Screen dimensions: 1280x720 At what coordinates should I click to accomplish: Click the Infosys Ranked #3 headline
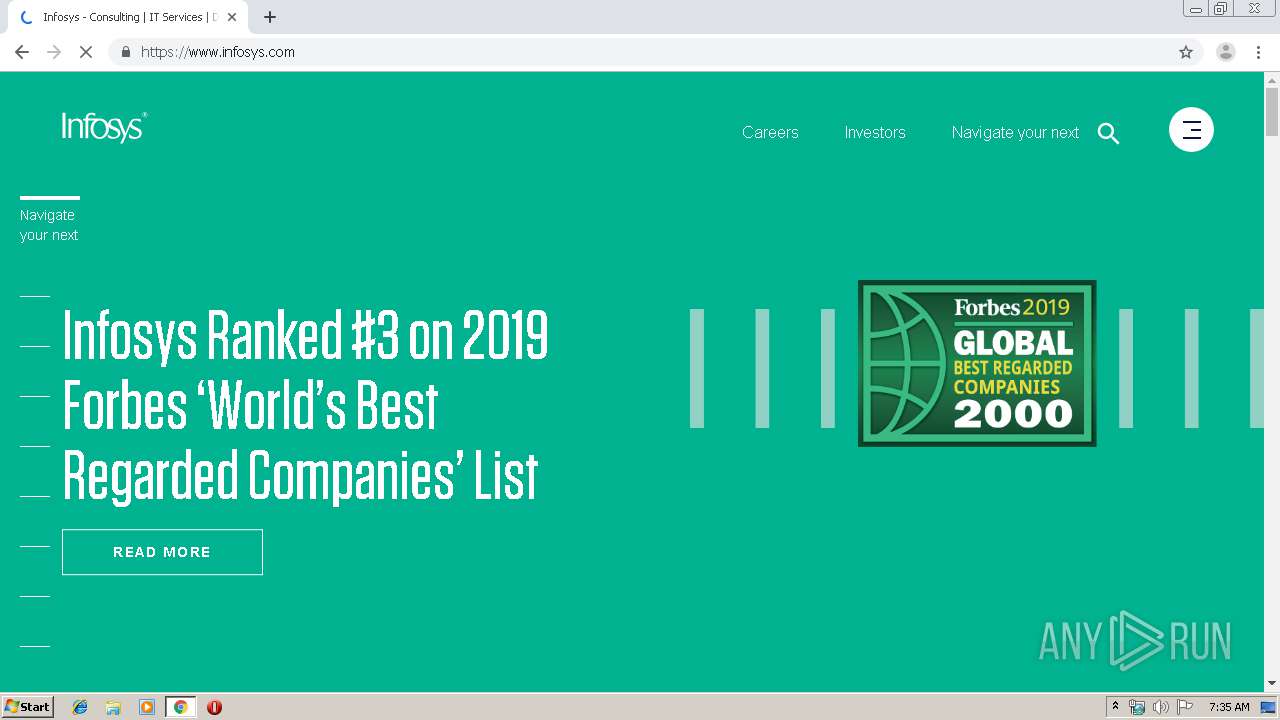(305, 405)
